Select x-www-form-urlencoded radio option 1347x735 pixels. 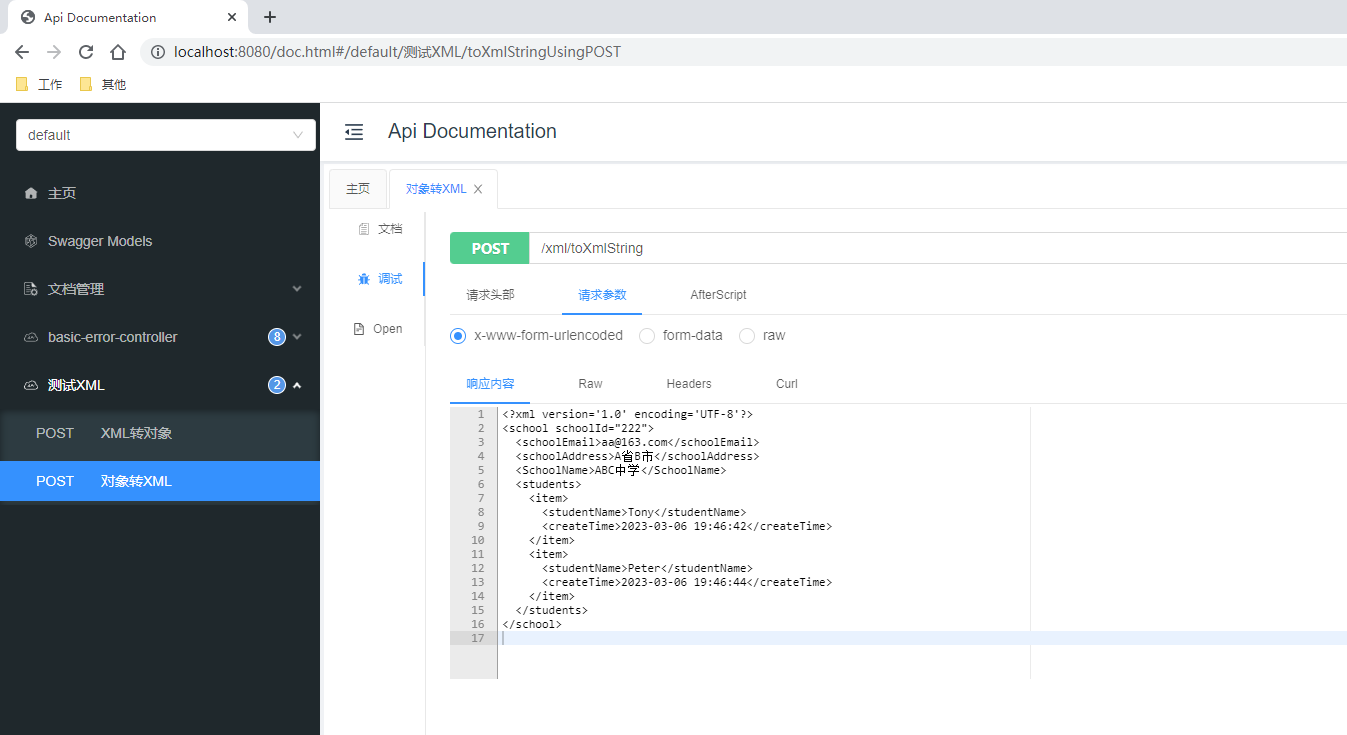458,336
